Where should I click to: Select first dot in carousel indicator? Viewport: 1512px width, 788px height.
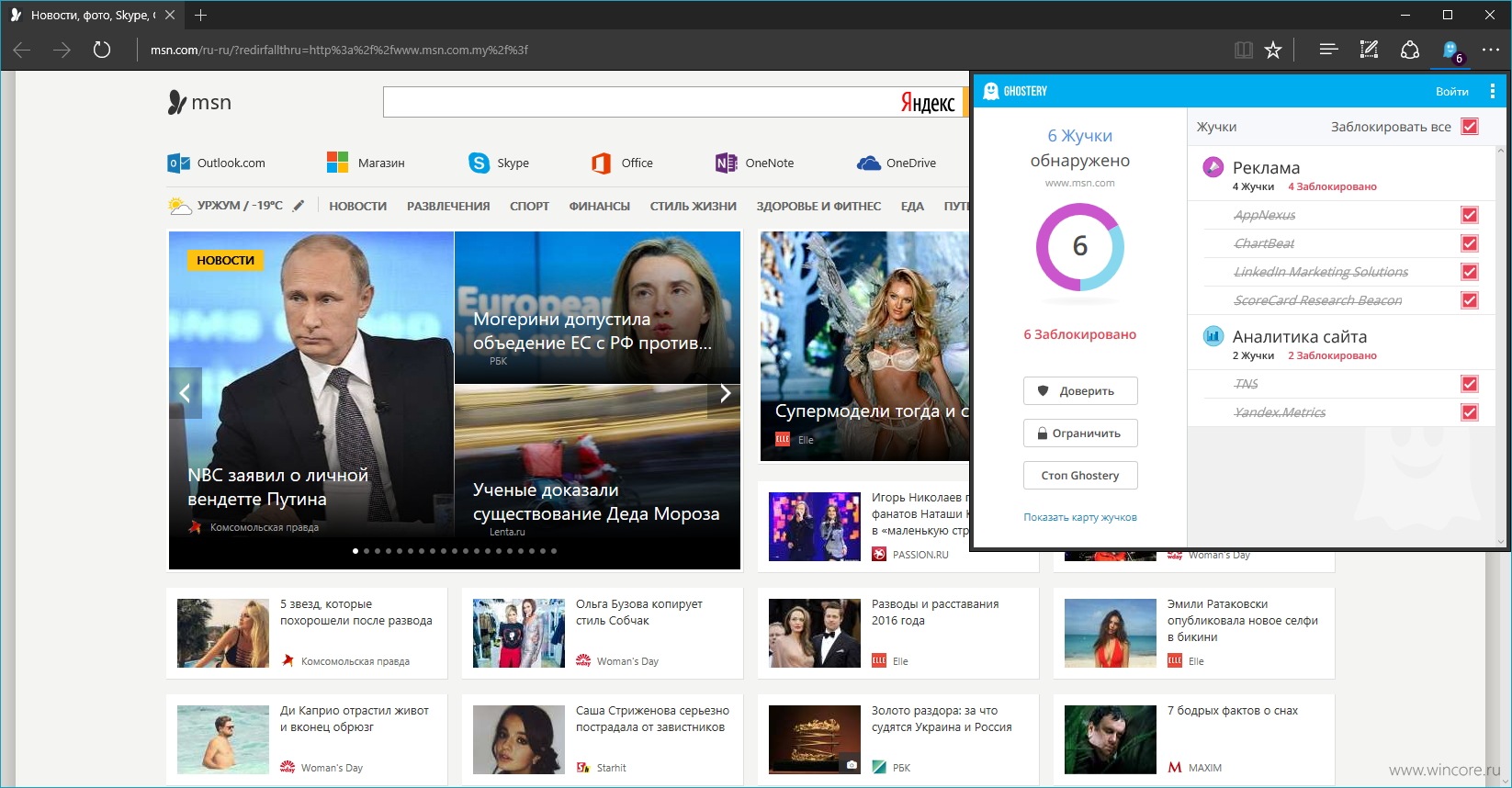tap(355, 551)
